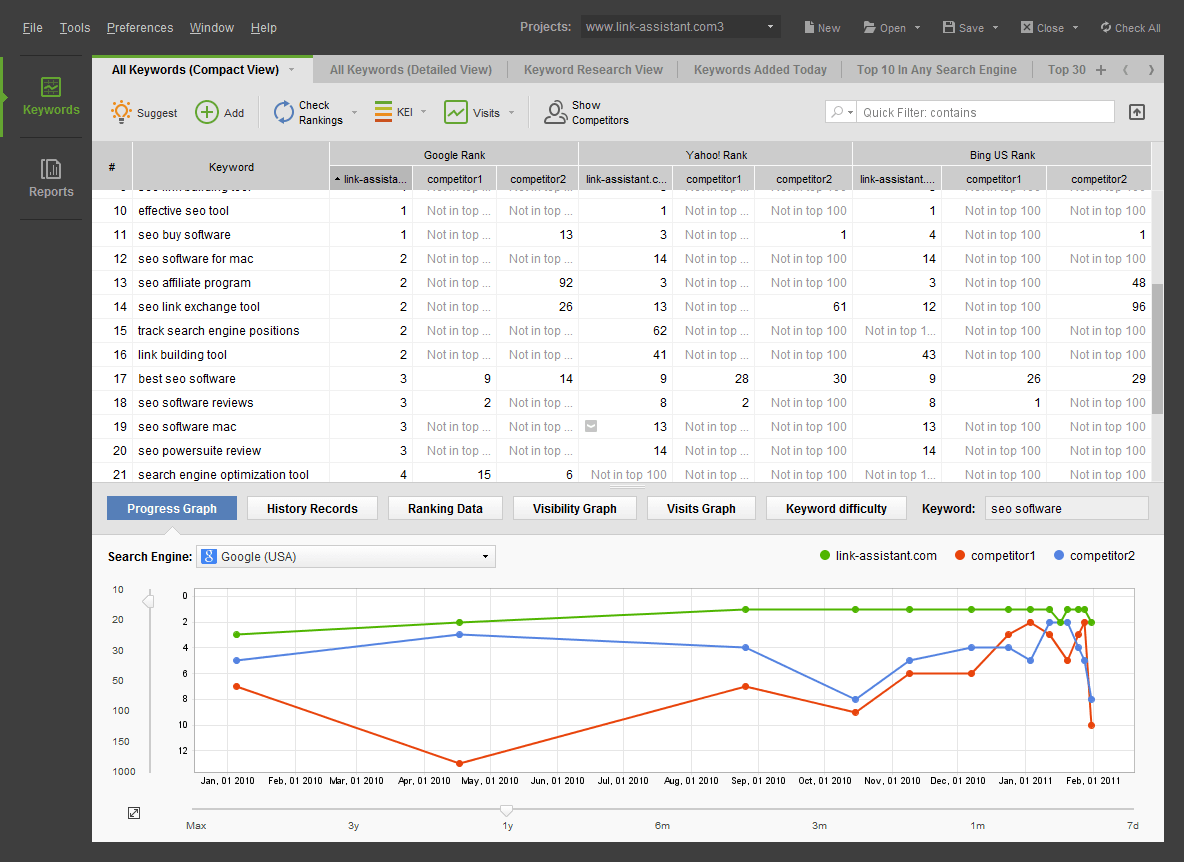Expand the Save button dropdown arrow
This screenshot has height=862, width=1184.
(995, 28)
